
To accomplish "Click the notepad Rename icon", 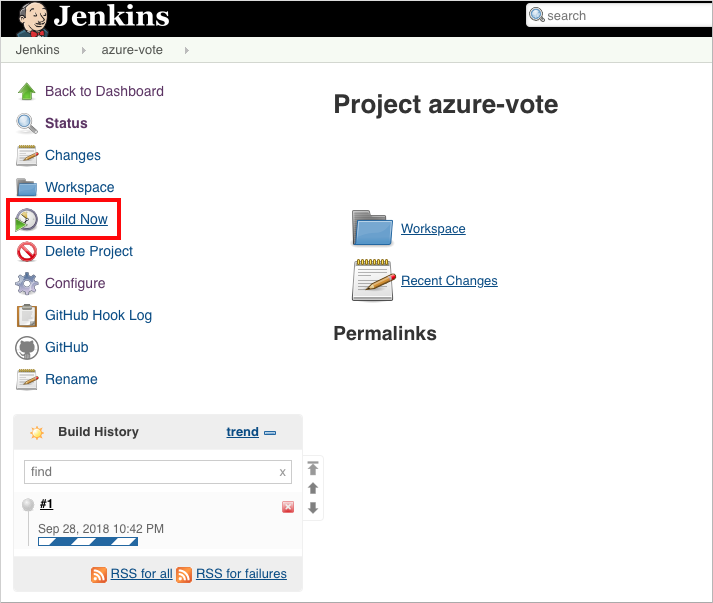I will pyautogui.click(x=27, y=380).
